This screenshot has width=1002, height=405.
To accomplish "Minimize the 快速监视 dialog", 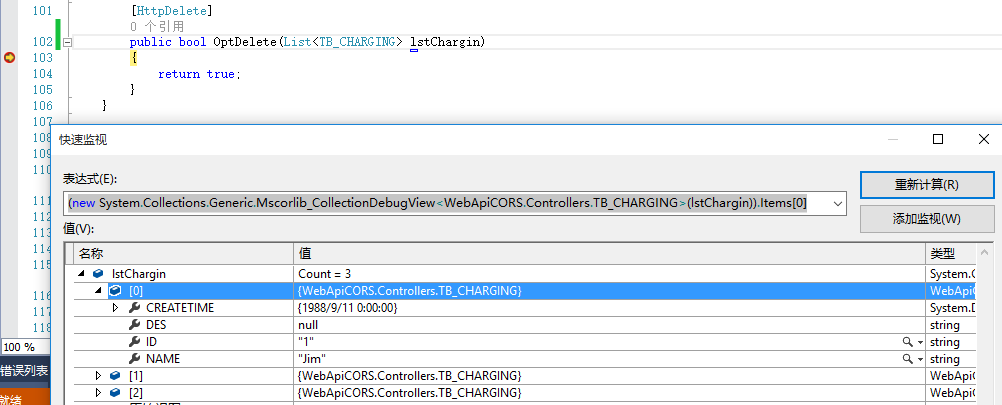I will click(892, 139).
